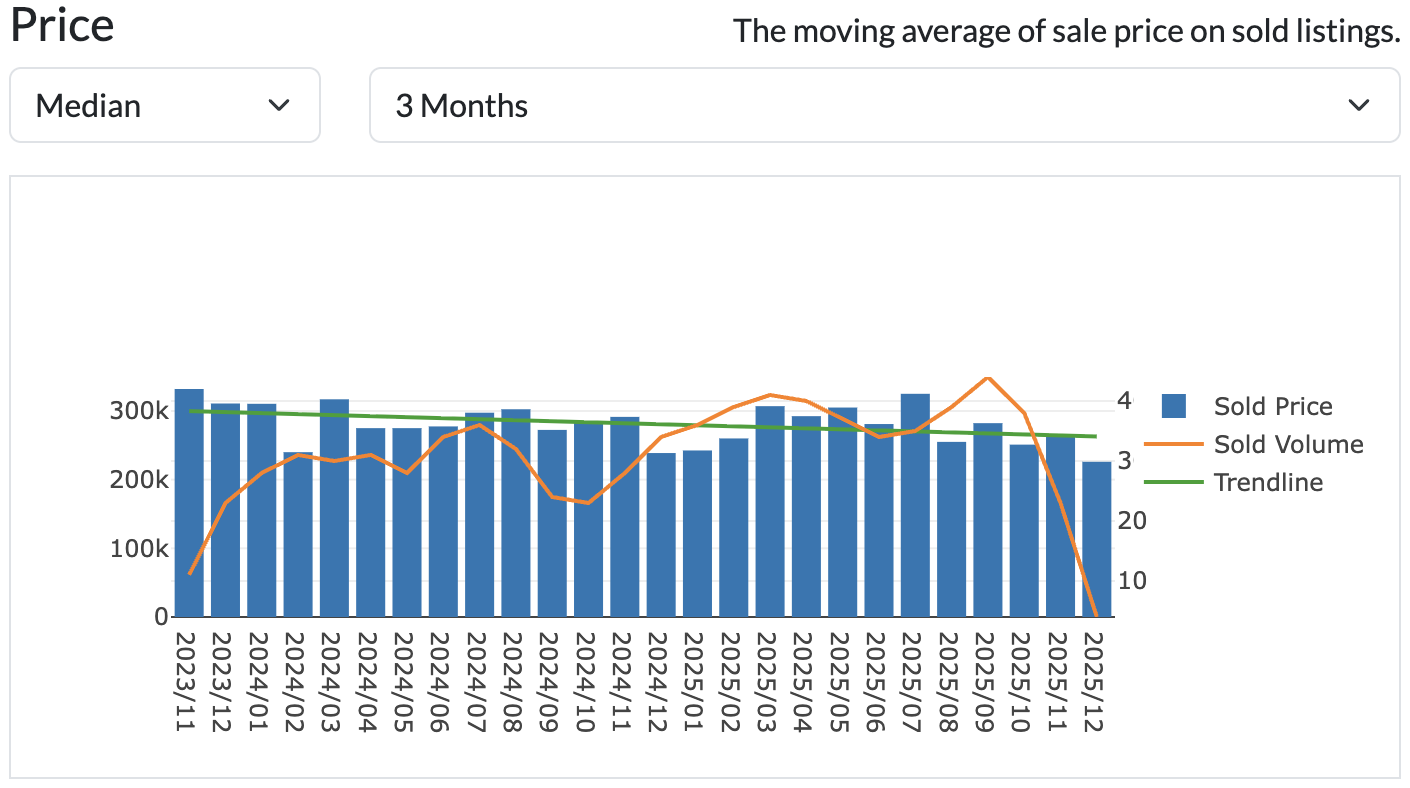Screen dimensions: 1410x788
Task: Toggle Sold Volume visibility in the legend
Action: click(1290, 444)
